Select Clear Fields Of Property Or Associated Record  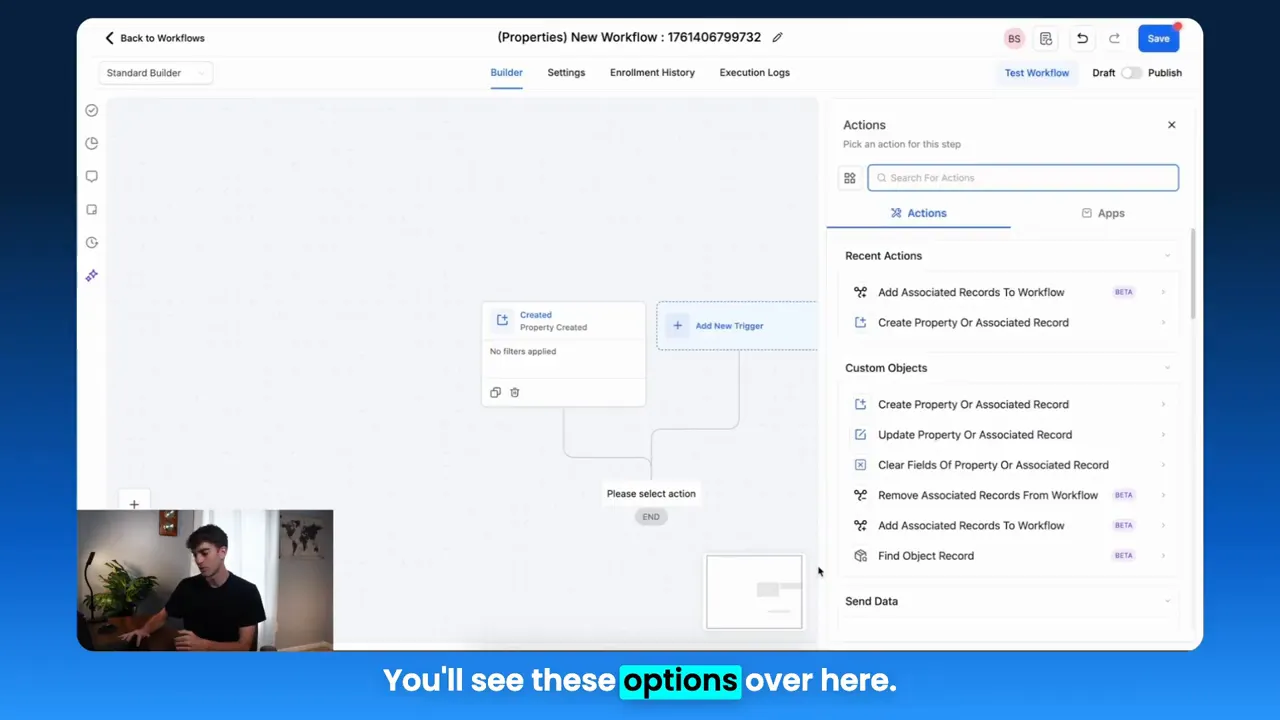(1010, 465)
